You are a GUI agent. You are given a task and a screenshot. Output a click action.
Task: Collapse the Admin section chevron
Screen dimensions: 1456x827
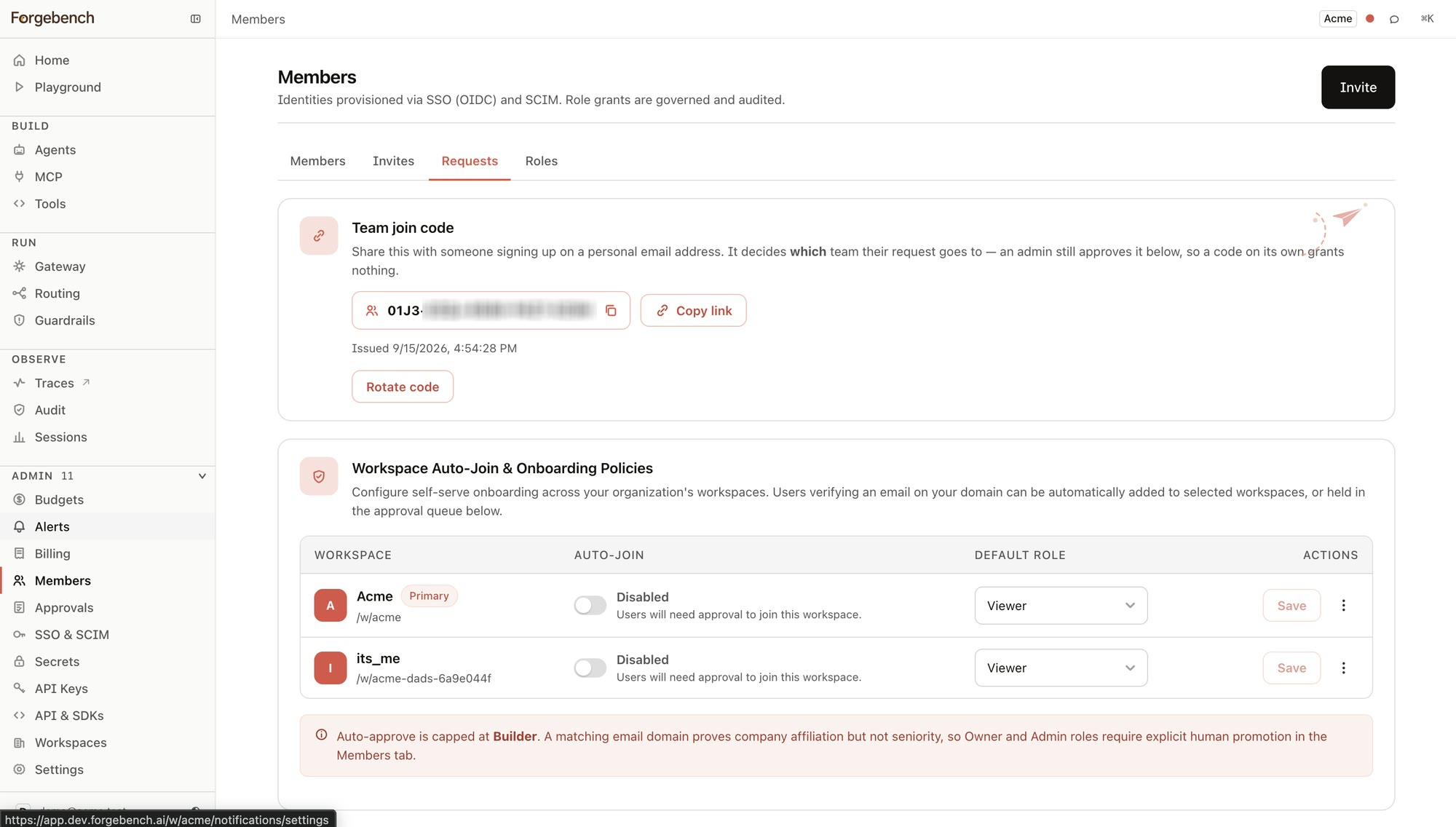[202, 476]
